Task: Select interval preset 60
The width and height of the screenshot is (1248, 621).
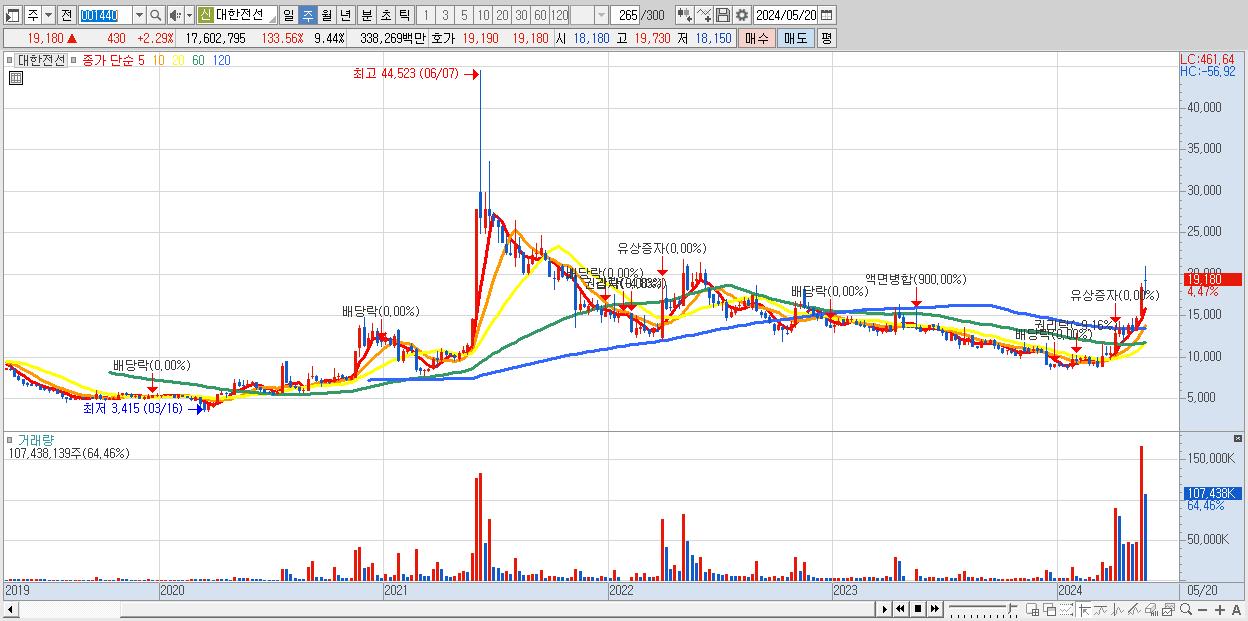Action: (540, 15)
